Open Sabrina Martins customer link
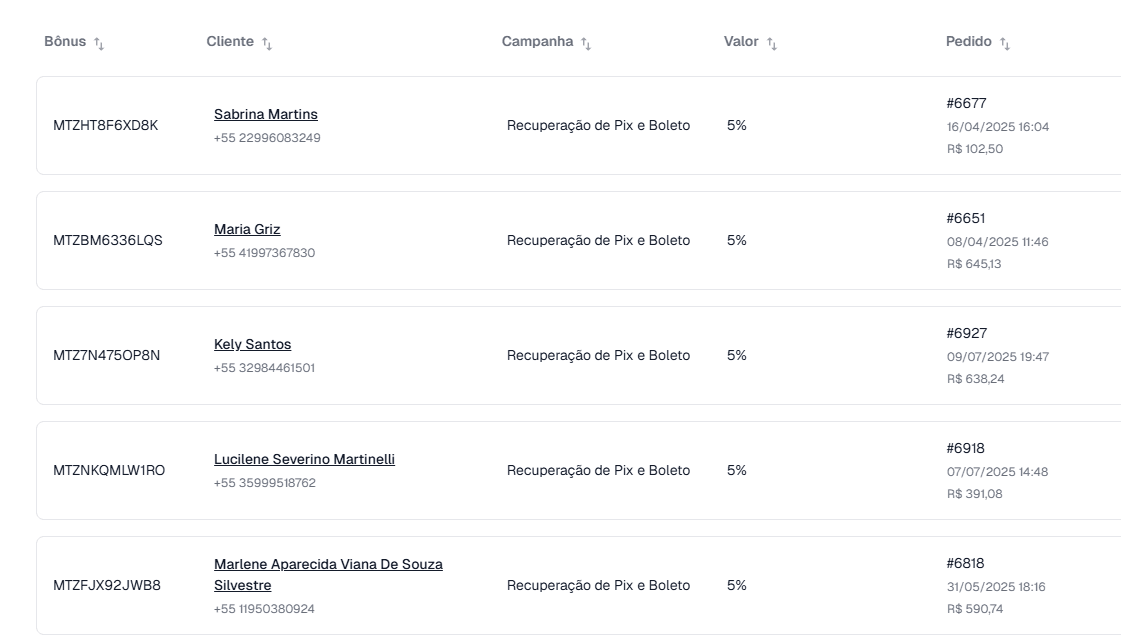 pos(265,114)
